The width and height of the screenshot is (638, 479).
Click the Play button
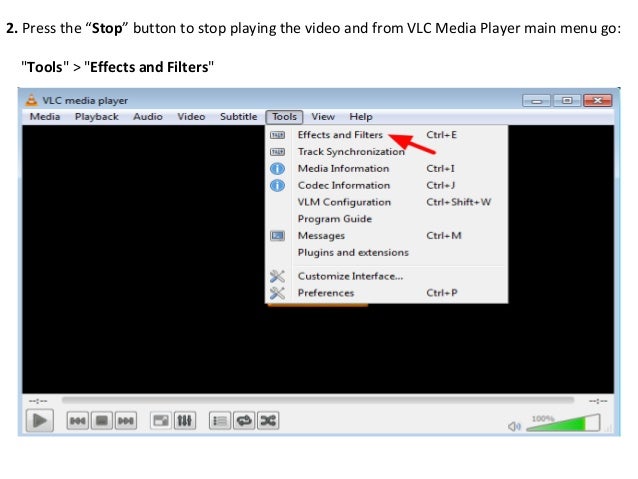40,420
